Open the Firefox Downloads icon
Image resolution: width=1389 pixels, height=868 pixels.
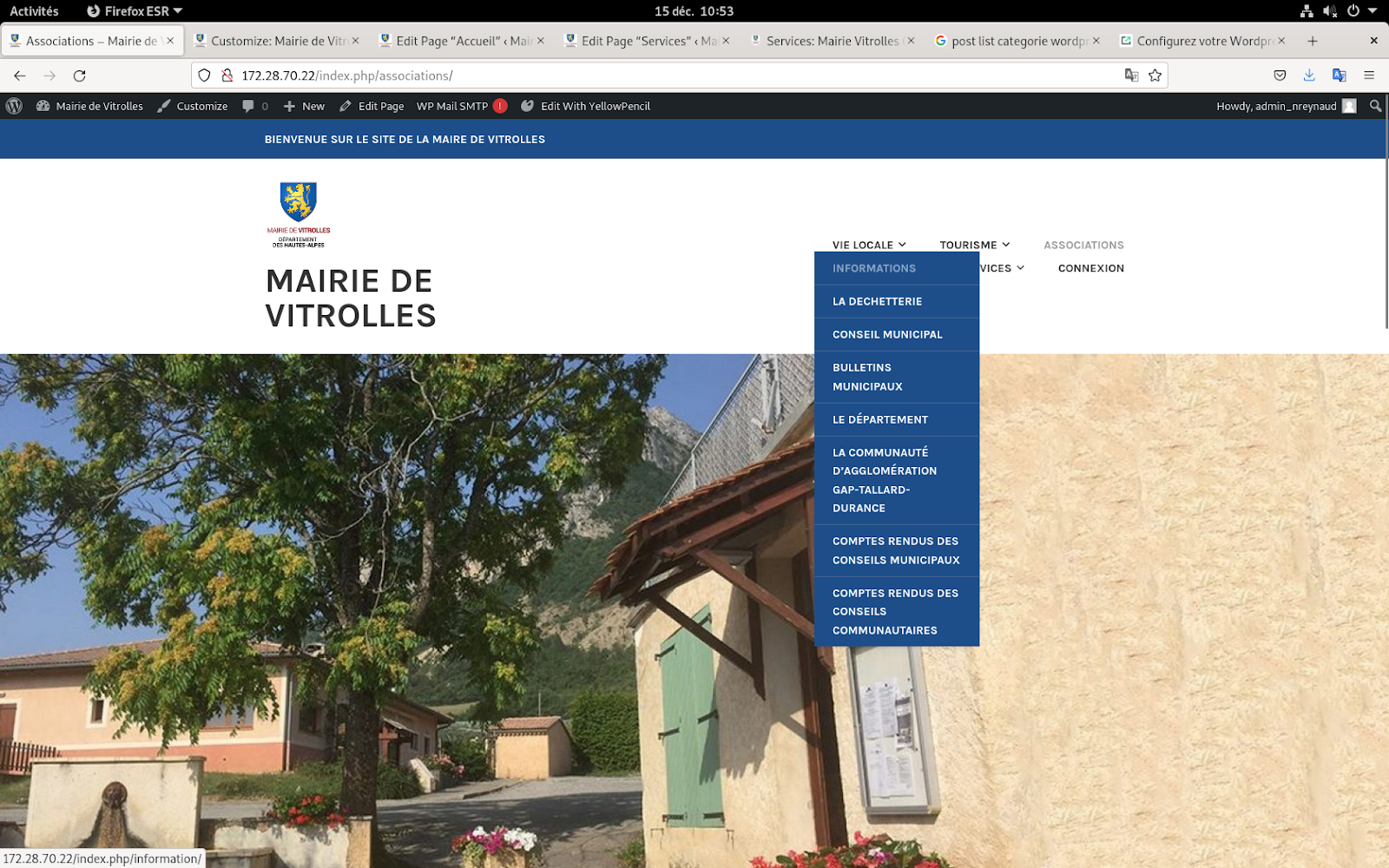[1309, 76]
